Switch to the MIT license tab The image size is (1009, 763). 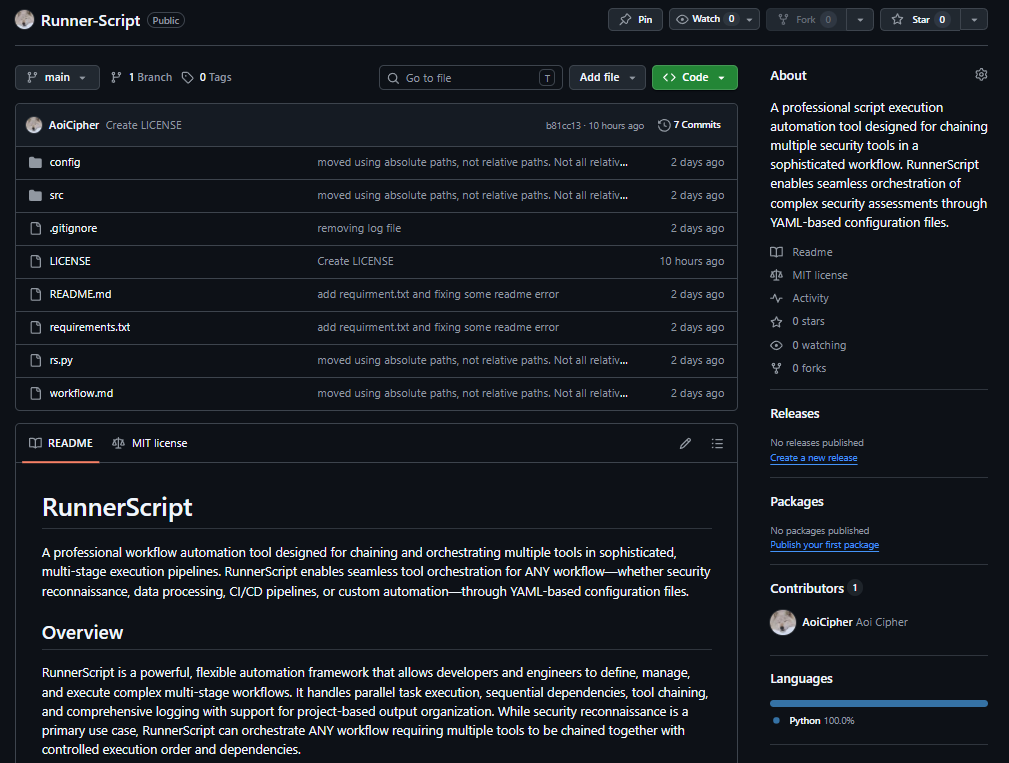click(150, 443)
